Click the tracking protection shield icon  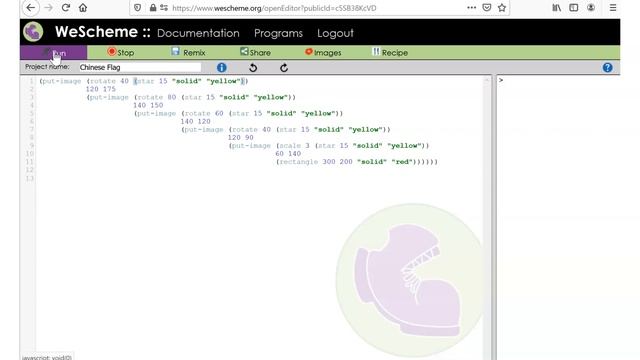138,8
